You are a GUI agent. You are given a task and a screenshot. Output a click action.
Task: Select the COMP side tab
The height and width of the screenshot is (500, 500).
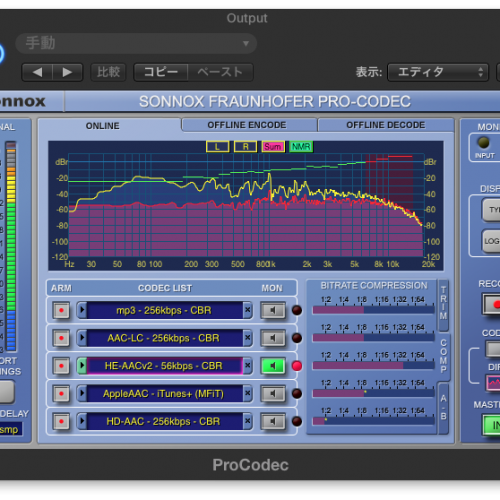click(x=443, y=356)
